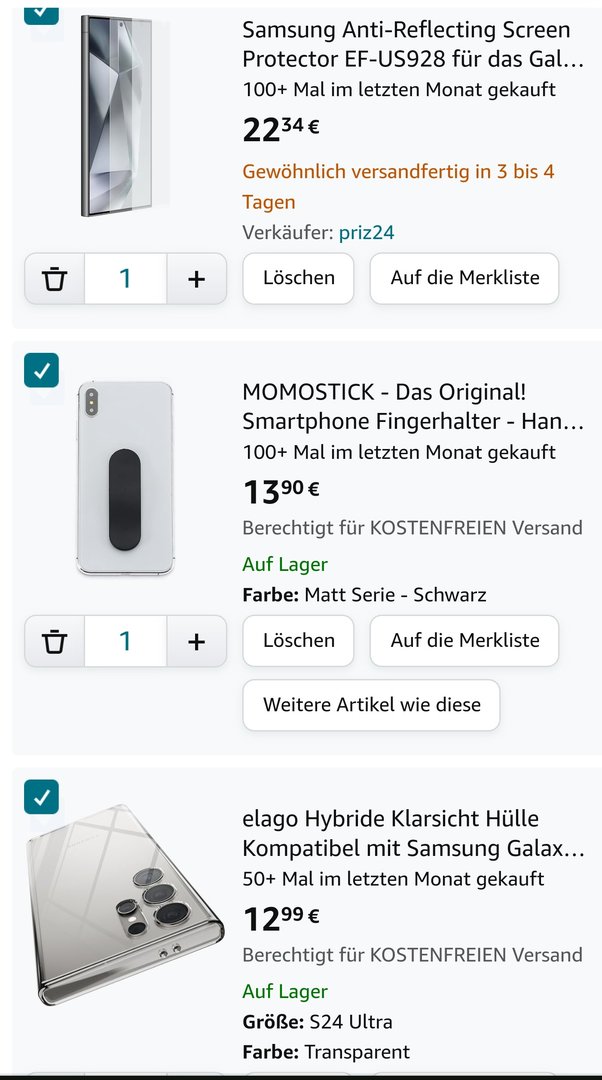Viewport: 602px width, 1080px height.
Task: Click Weitere Artikel wie diese button
Action: point(371,705)
